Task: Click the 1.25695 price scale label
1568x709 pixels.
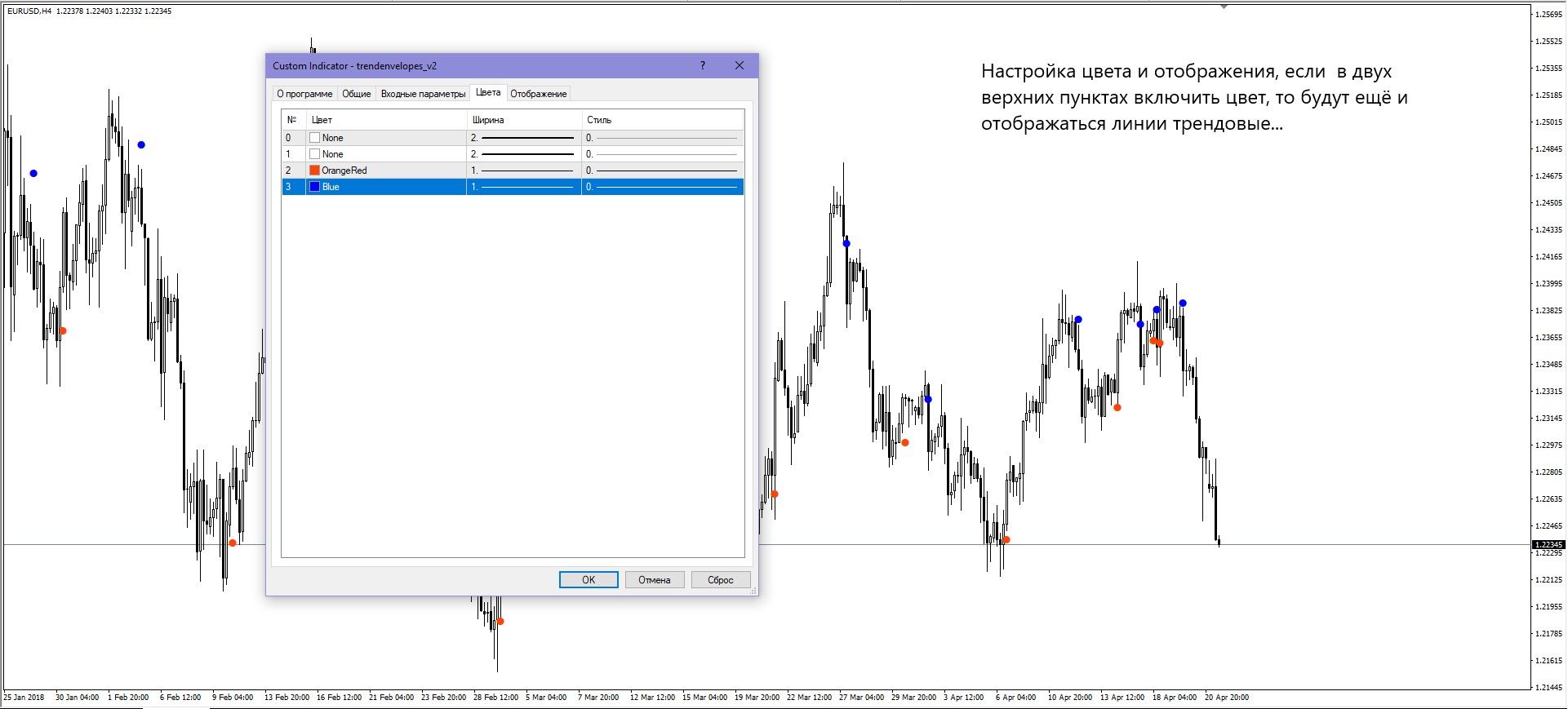Action: 1548,15
